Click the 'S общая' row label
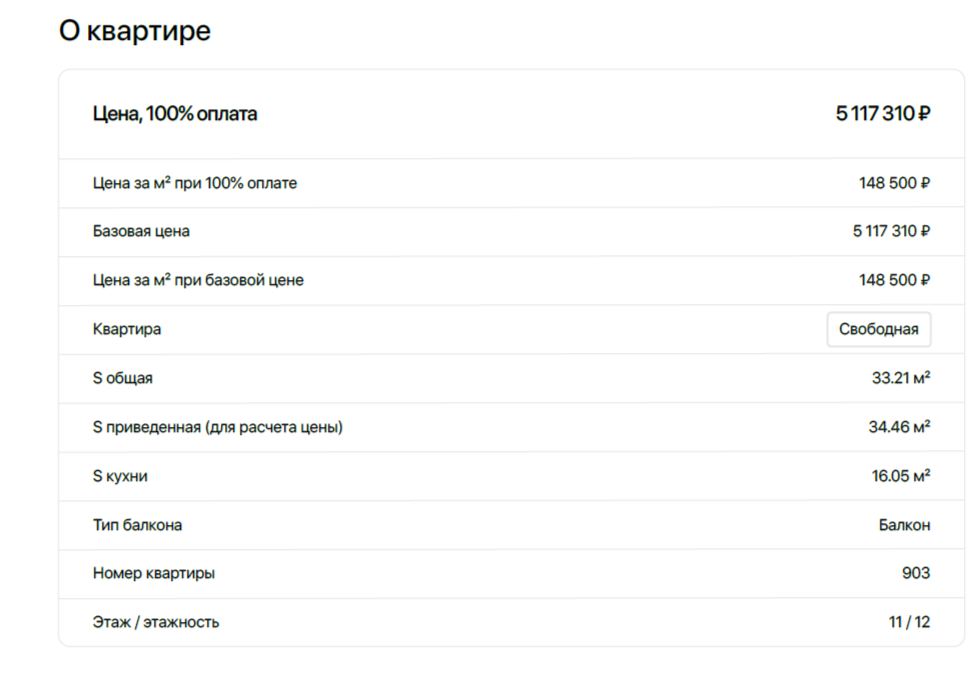This screenshot has width=967, height=674. tap(123, 378)
